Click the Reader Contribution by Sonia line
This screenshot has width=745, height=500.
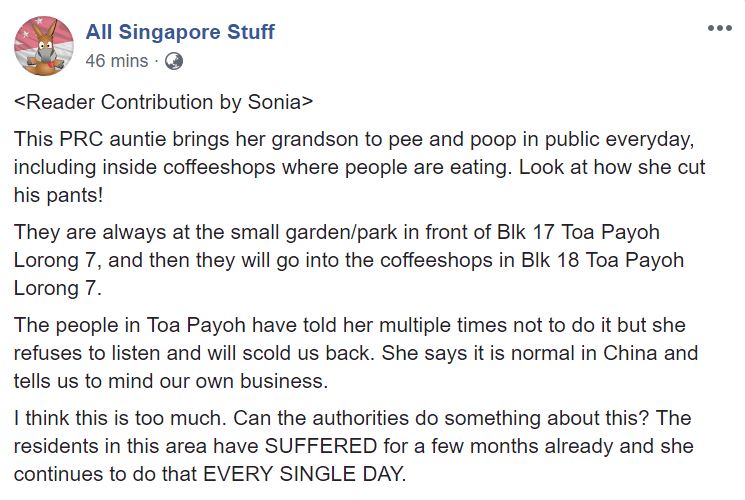coord(166,102)
